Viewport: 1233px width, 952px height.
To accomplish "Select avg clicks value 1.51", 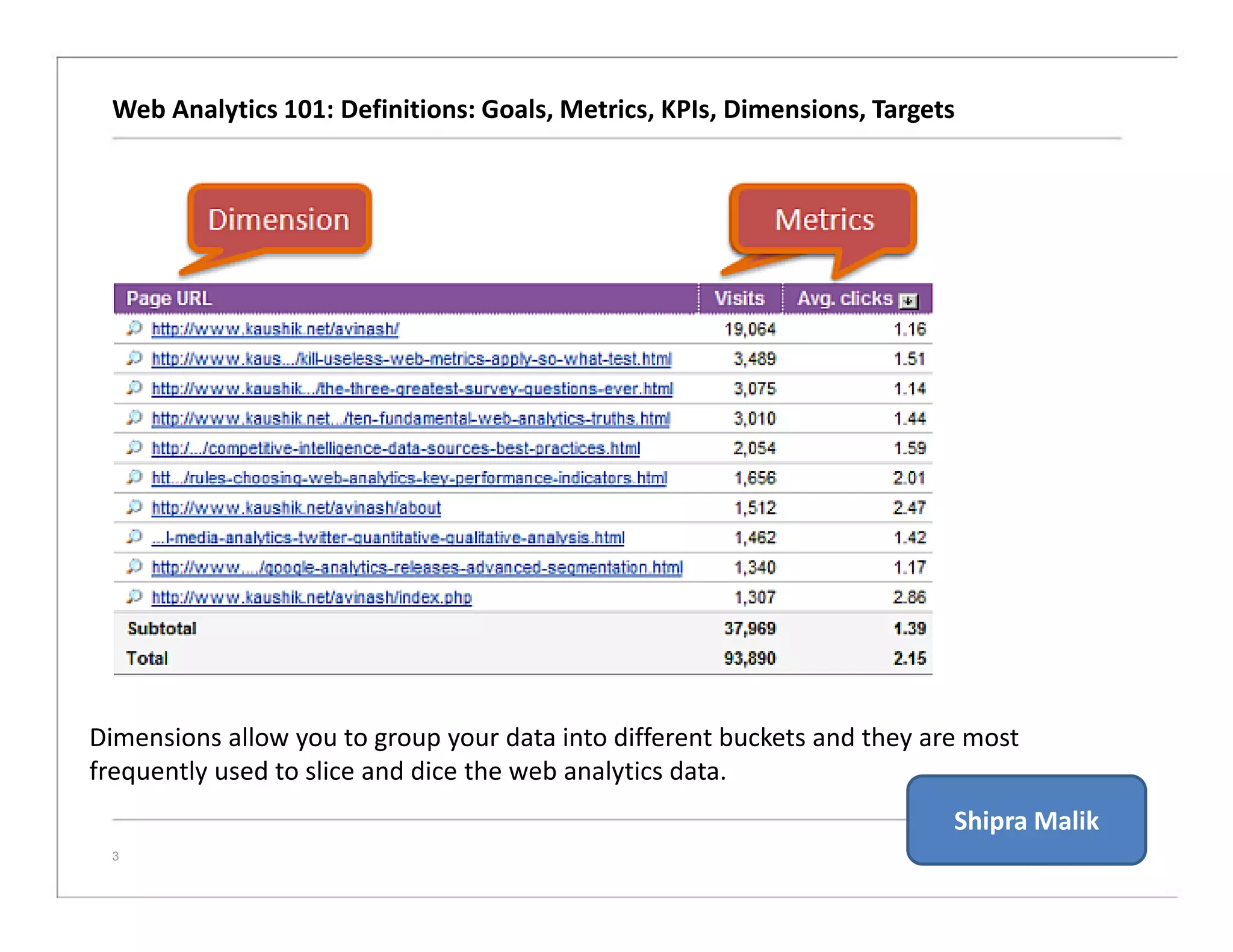I will tap(909, 359).
